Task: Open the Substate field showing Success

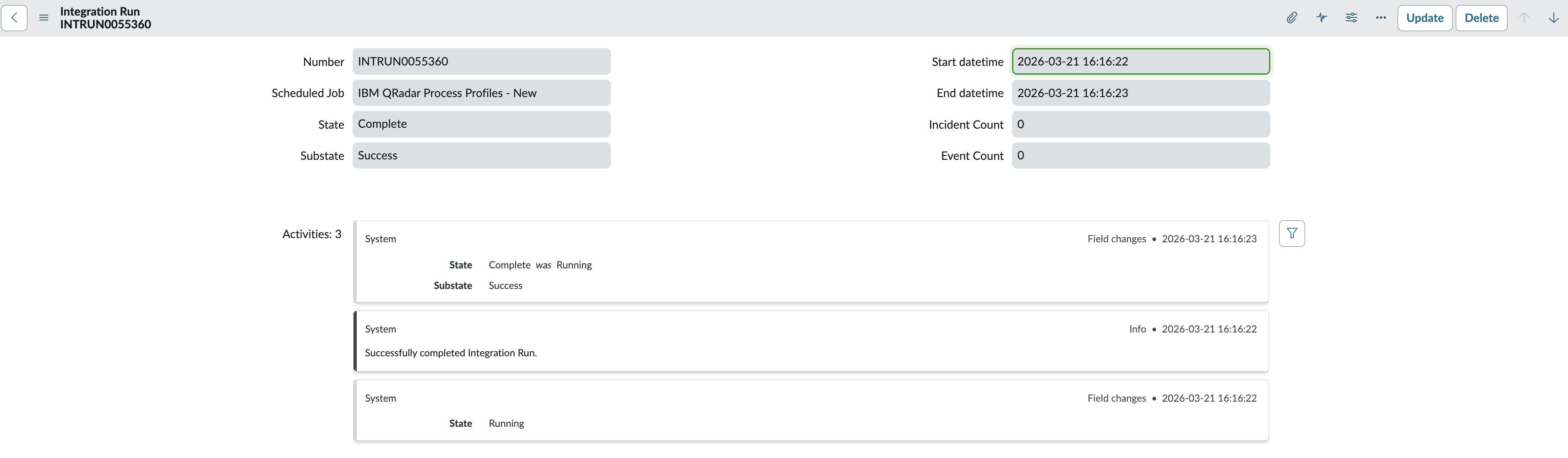Action: coord(481,155)
